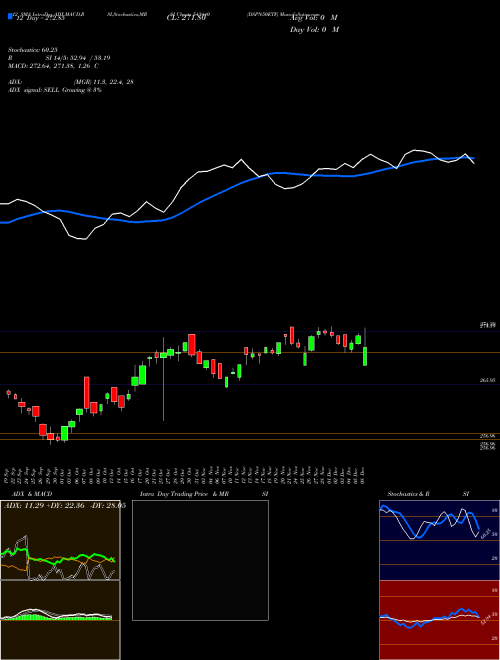This screenshot has height=660, width=500.
Task: Click the blue 12 Day SMA legend swatch
Action: 10,16
